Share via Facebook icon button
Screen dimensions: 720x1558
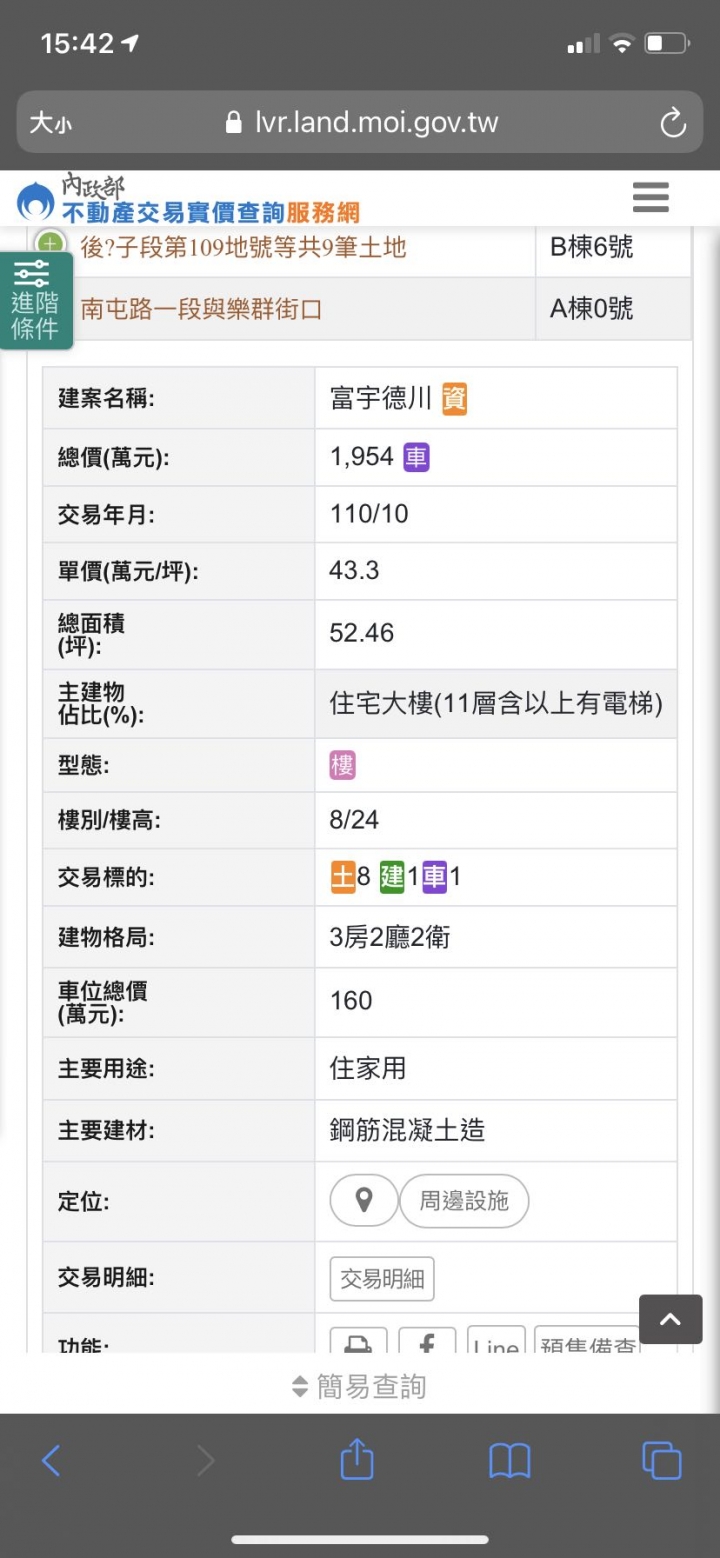pyautogui.click(x=427, y=1341)
